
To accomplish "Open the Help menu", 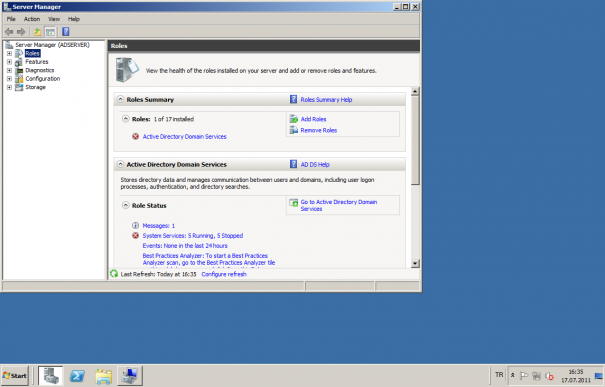I will [74, 19].
